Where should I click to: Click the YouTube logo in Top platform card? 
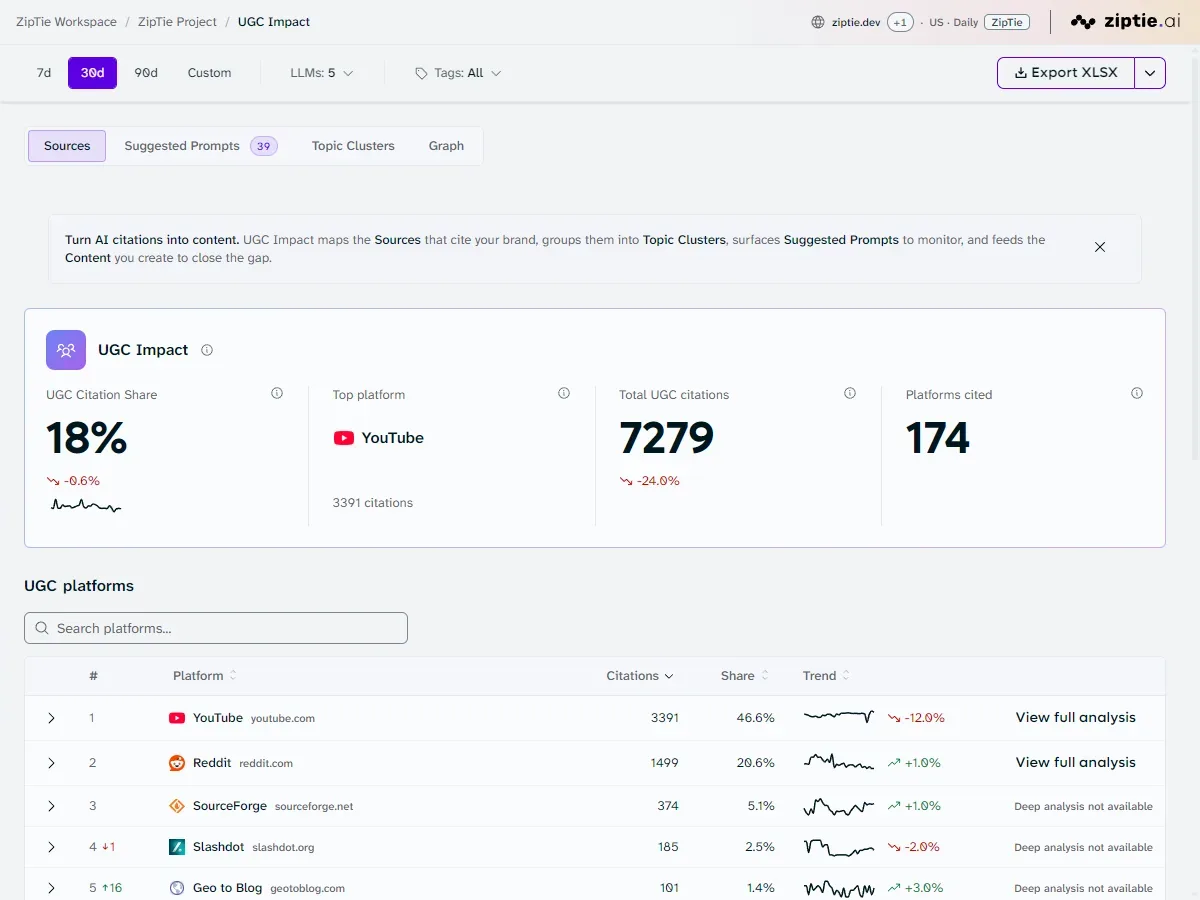click(344, 438)
